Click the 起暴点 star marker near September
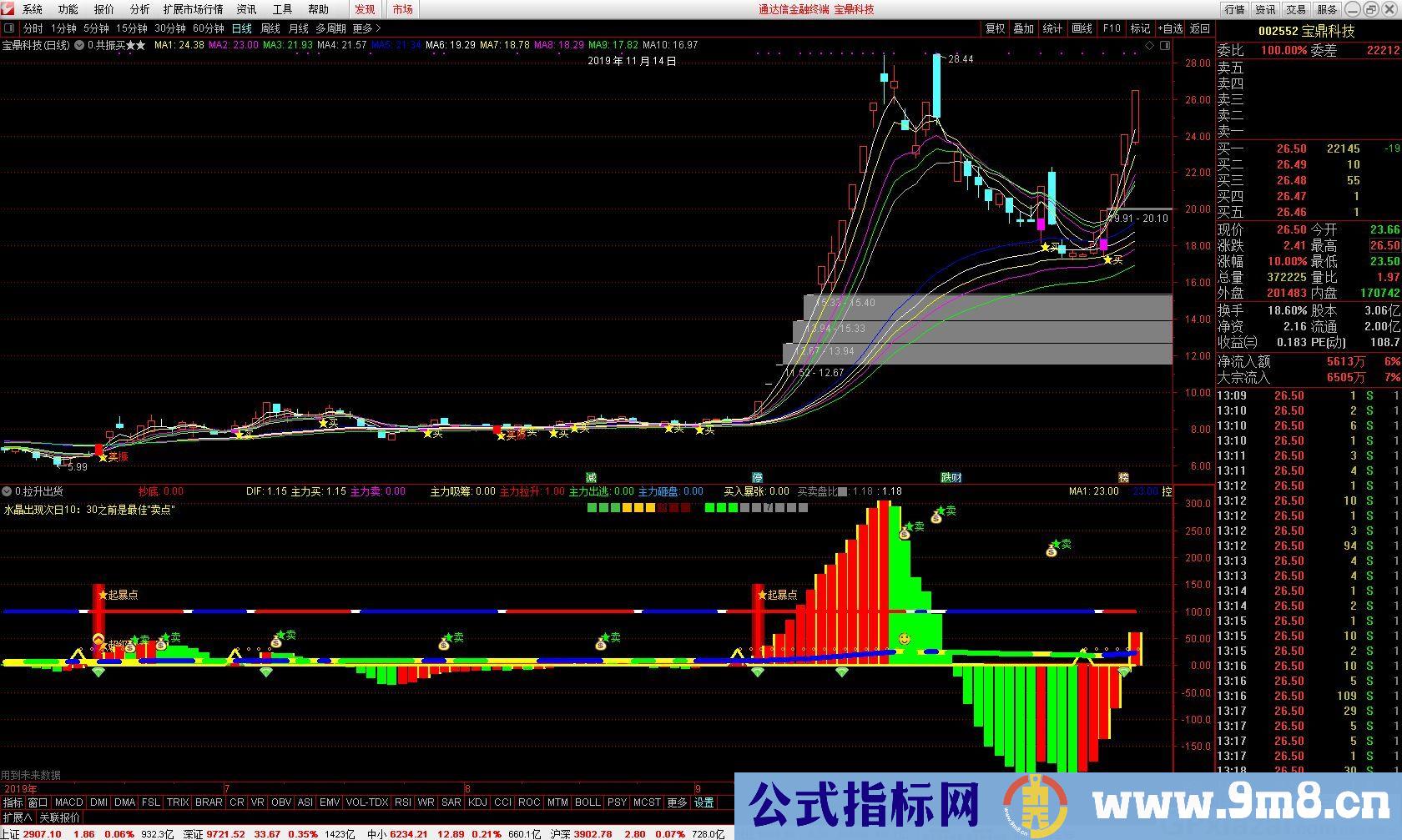The width and height of the screenshot is (1402, 840). [761, 595]
